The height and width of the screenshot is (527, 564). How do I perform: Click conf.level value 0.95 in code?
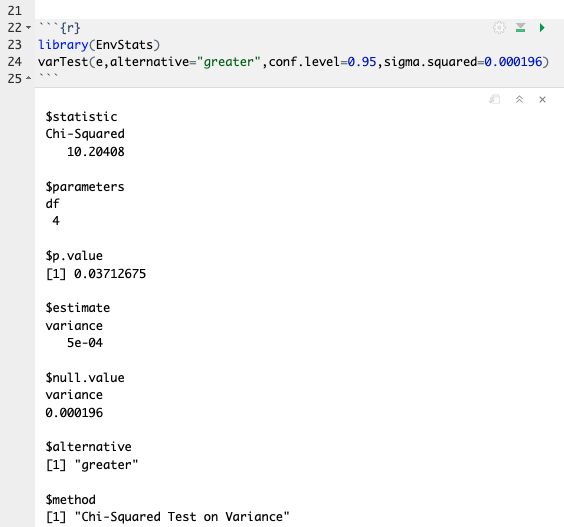coord(362,62)
